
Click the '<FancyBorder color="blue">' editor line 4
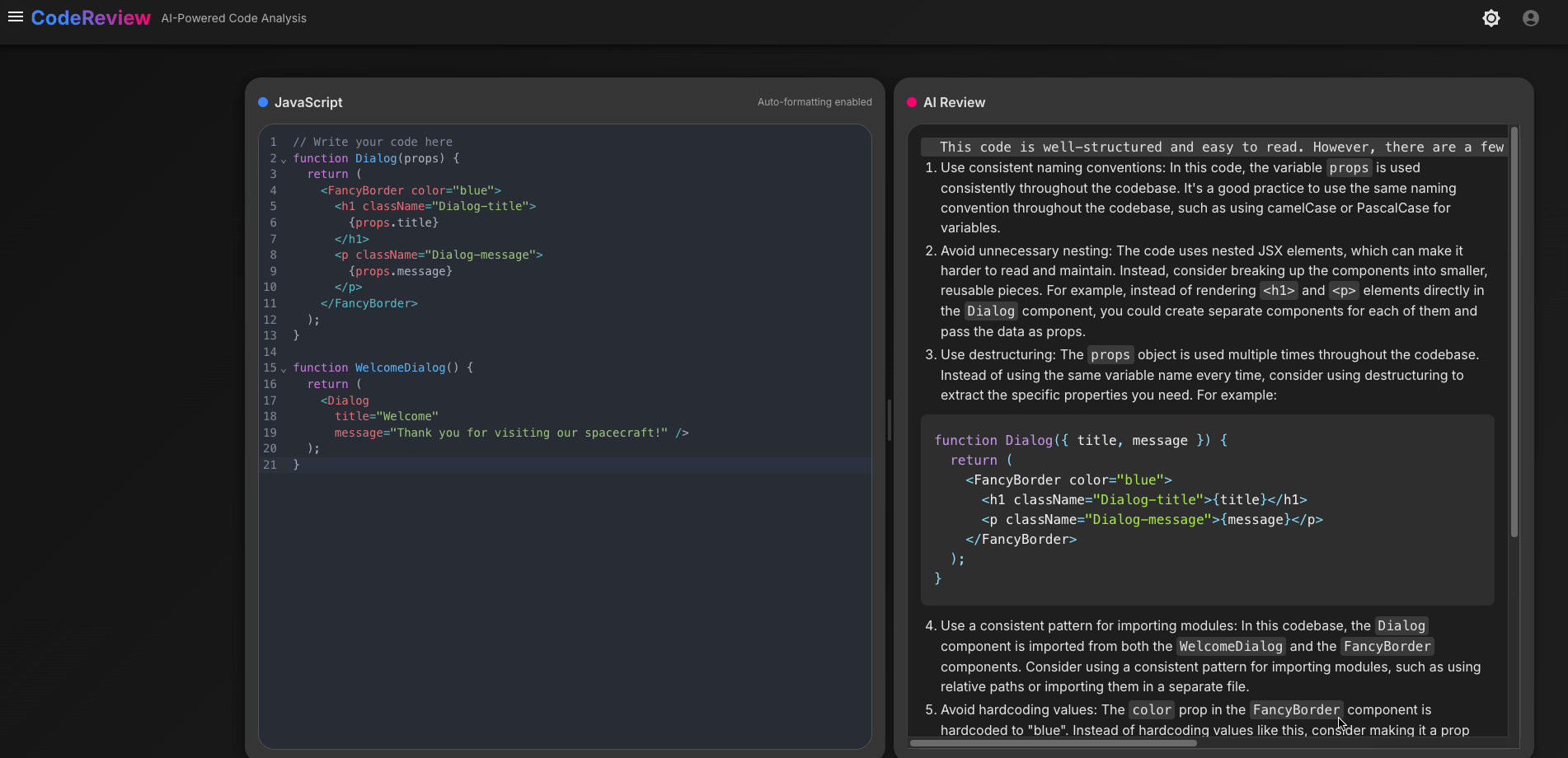pos(411,190)
